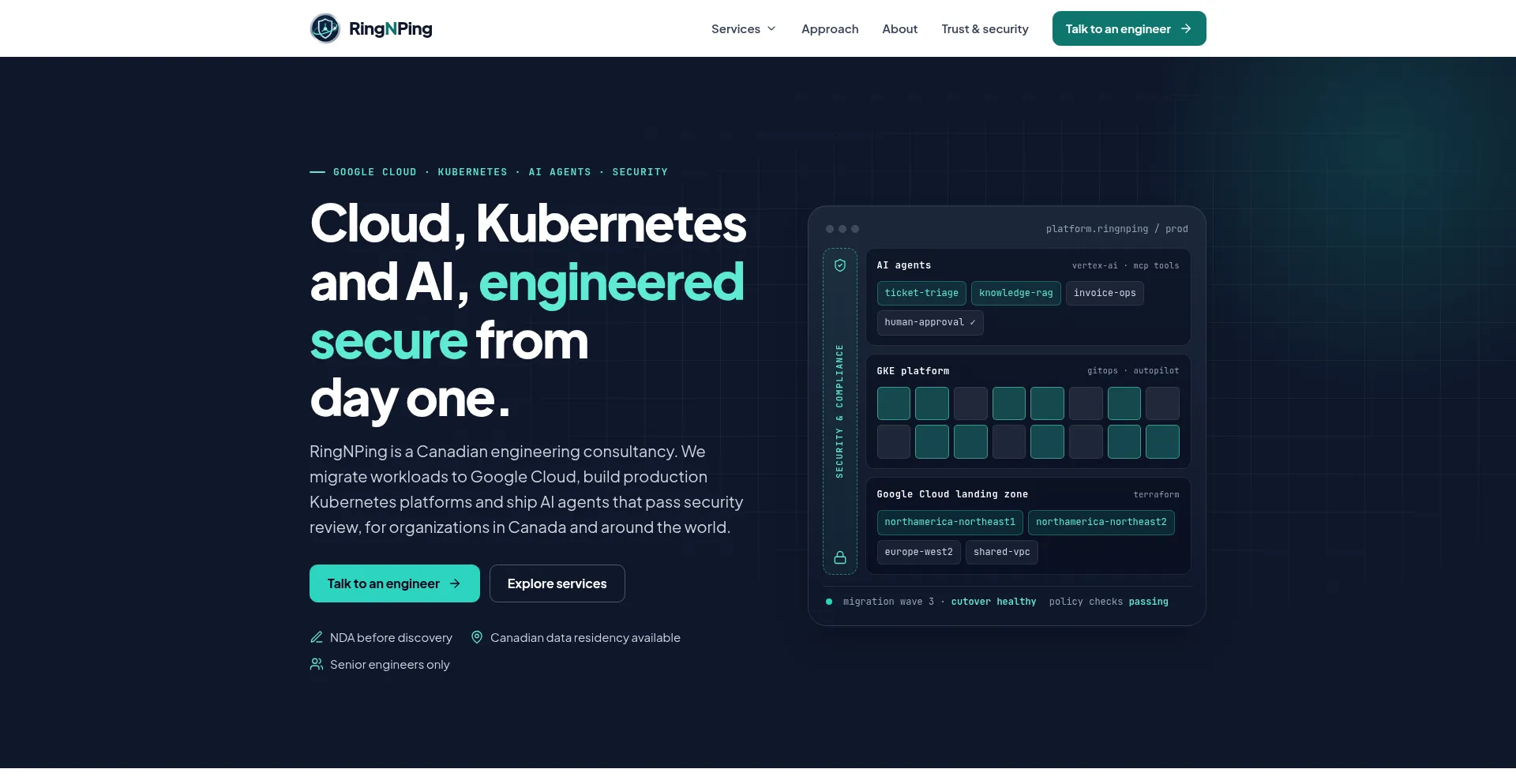Click the 'GKE platform' panel title
The image size is (1516, 784).
click(914, 371)
